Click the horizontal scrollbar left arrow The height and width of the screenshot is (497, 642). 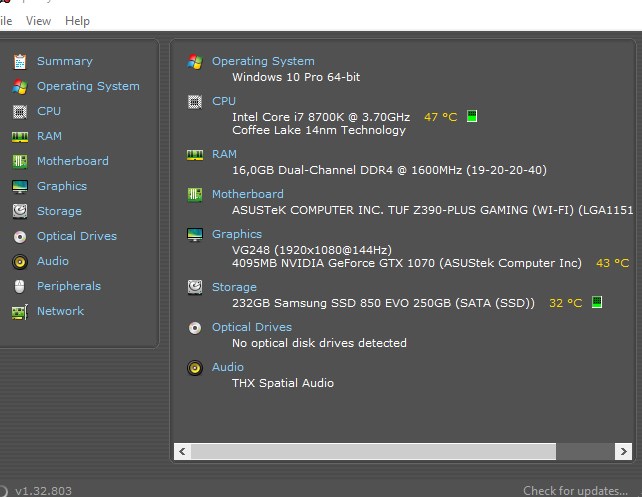click(182, 452)
